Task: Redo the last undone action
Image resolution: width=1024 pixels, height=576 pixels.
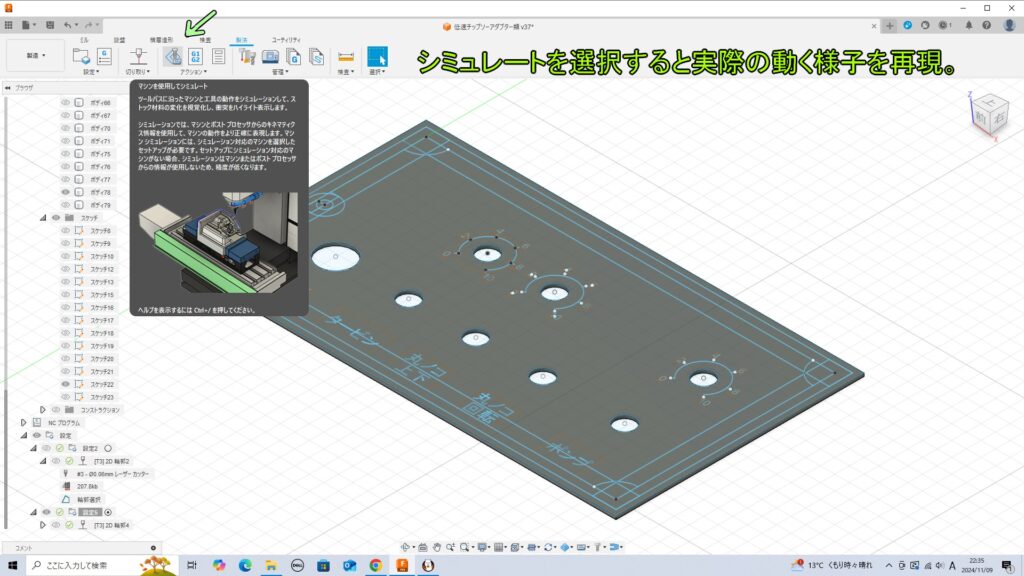Action: [x=88, y=25]
